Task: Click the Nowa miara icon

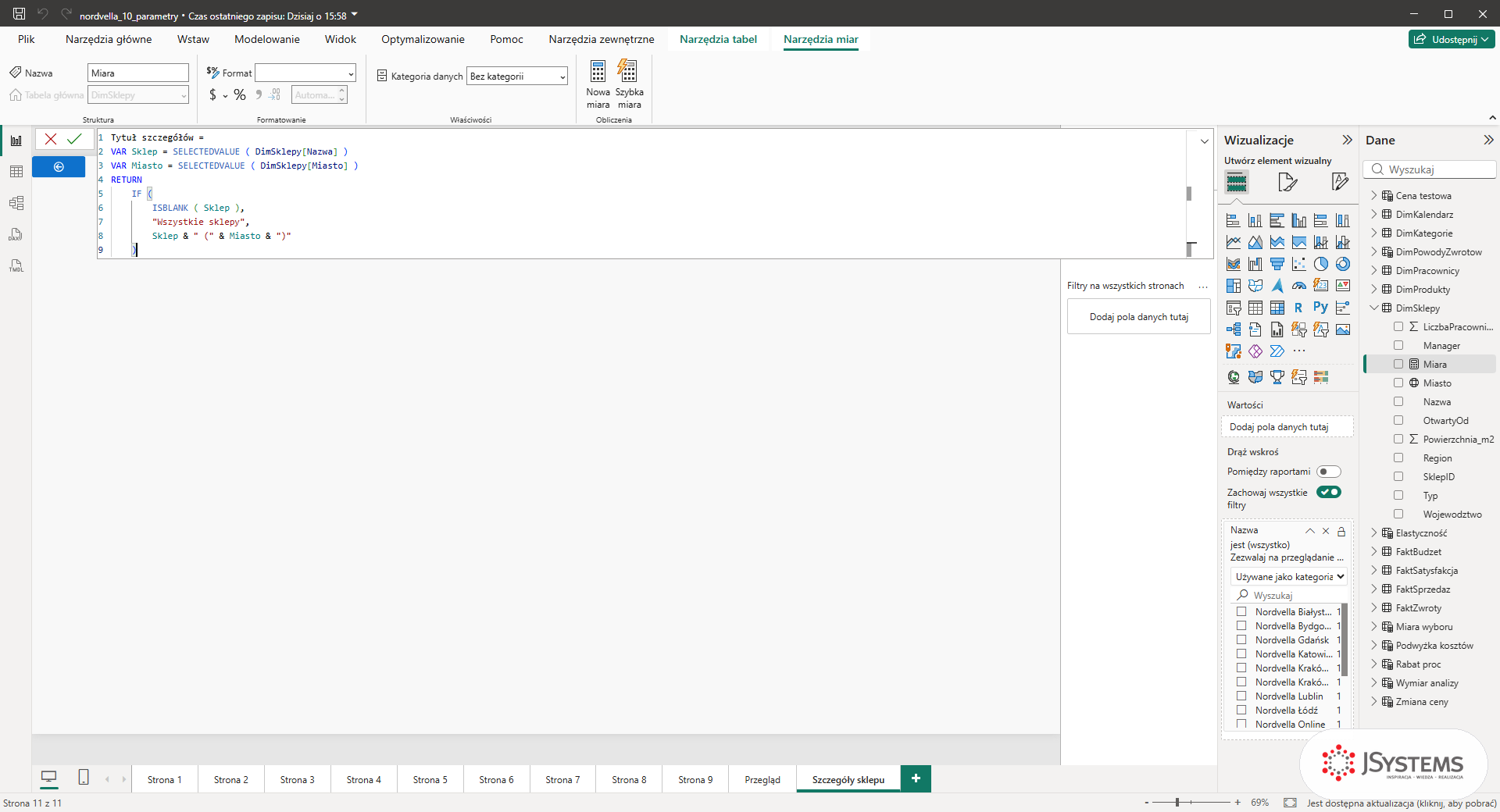Action: pos(598,84)
